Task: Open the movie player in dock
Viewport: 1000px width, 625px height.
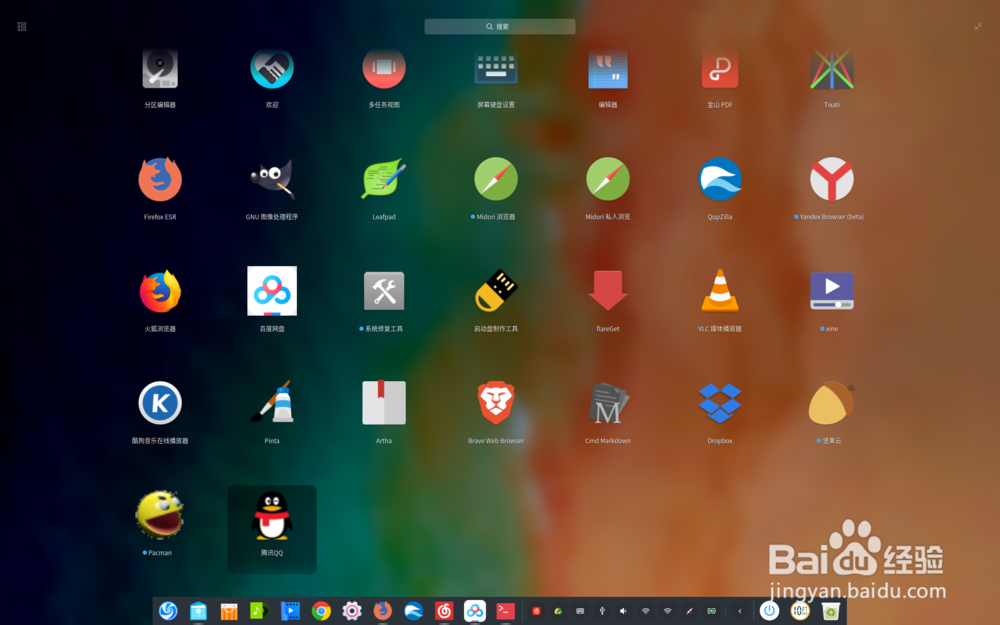Action: tap(290, 611)
